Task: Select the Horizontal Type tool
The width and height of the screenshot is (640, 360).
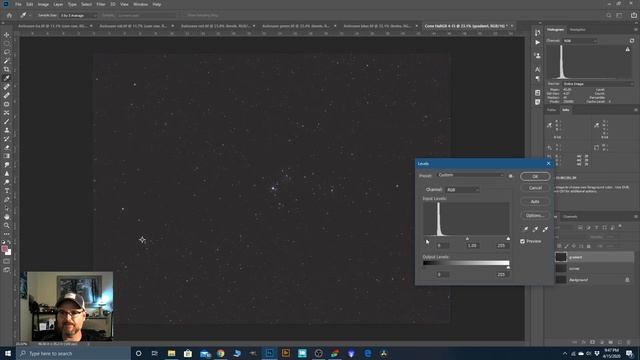Action: point(7,191)
